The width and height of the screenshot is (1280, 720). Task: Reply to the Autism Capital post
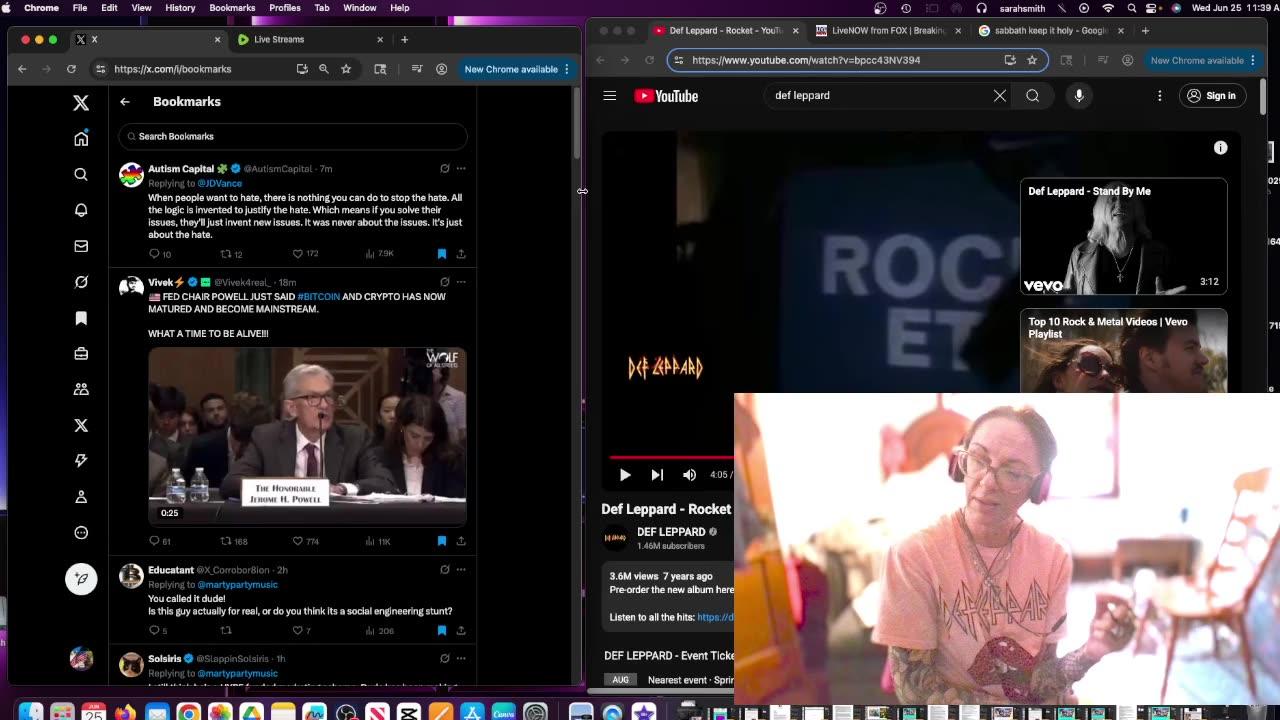(154, 254)
